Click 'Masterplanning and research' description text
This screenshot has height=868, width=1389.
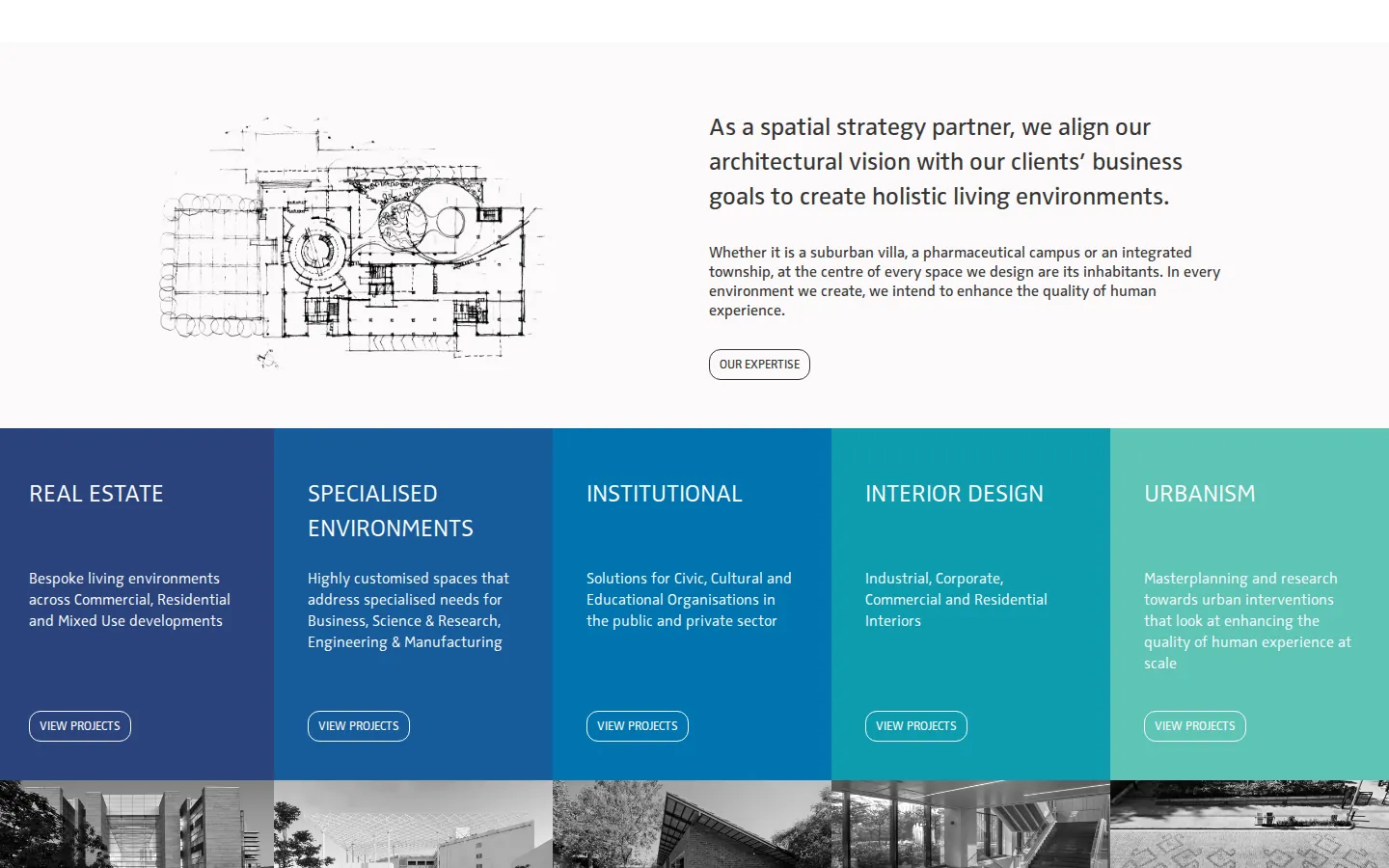1247,621
